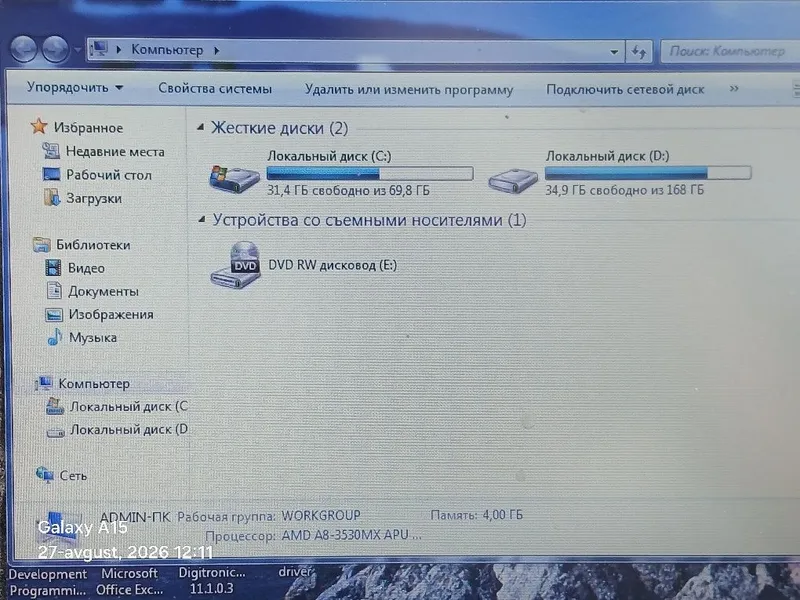Viewport: 800px width, 600px height.
Task: Click the Жесткие диски (2) group header
Action: 280,128
